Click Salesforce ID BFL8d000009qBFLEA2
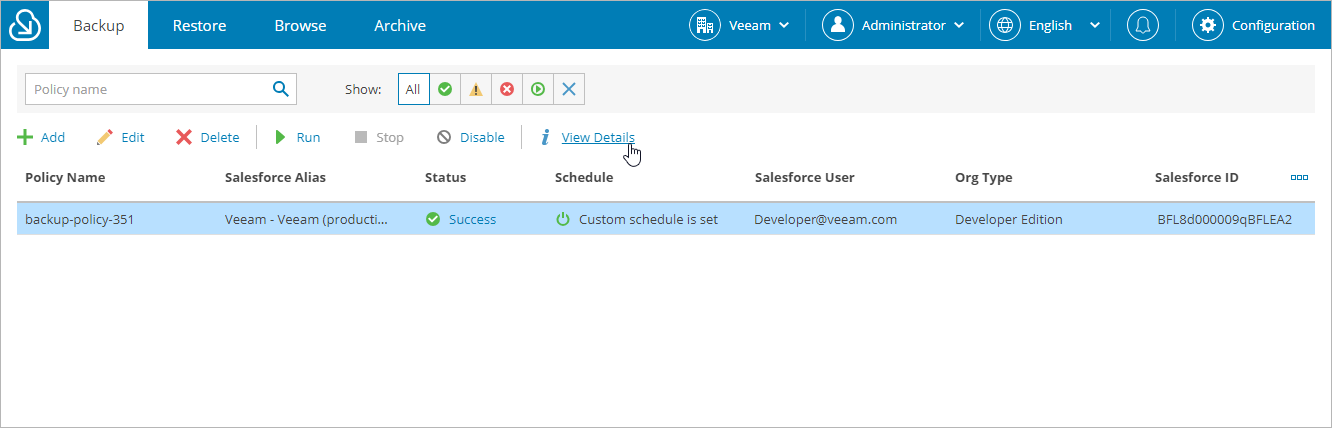 coord(1224,220)
